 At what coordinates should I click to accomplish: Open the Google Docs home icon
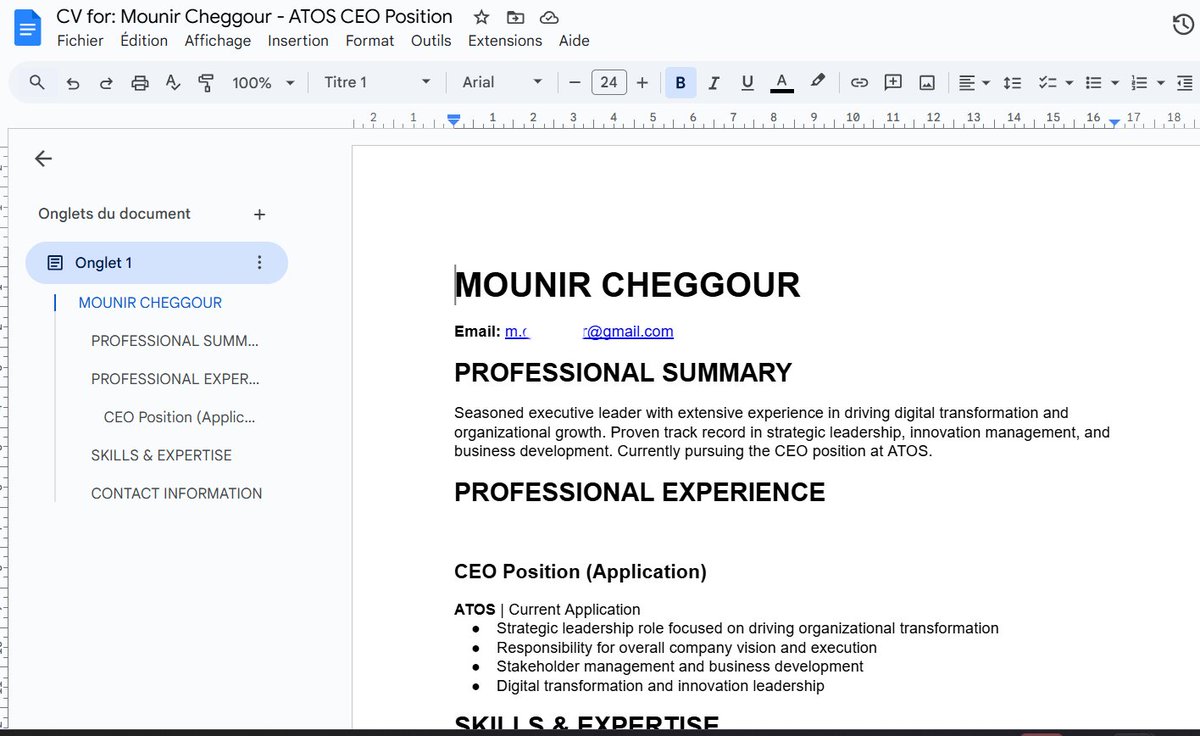(27, 28)
